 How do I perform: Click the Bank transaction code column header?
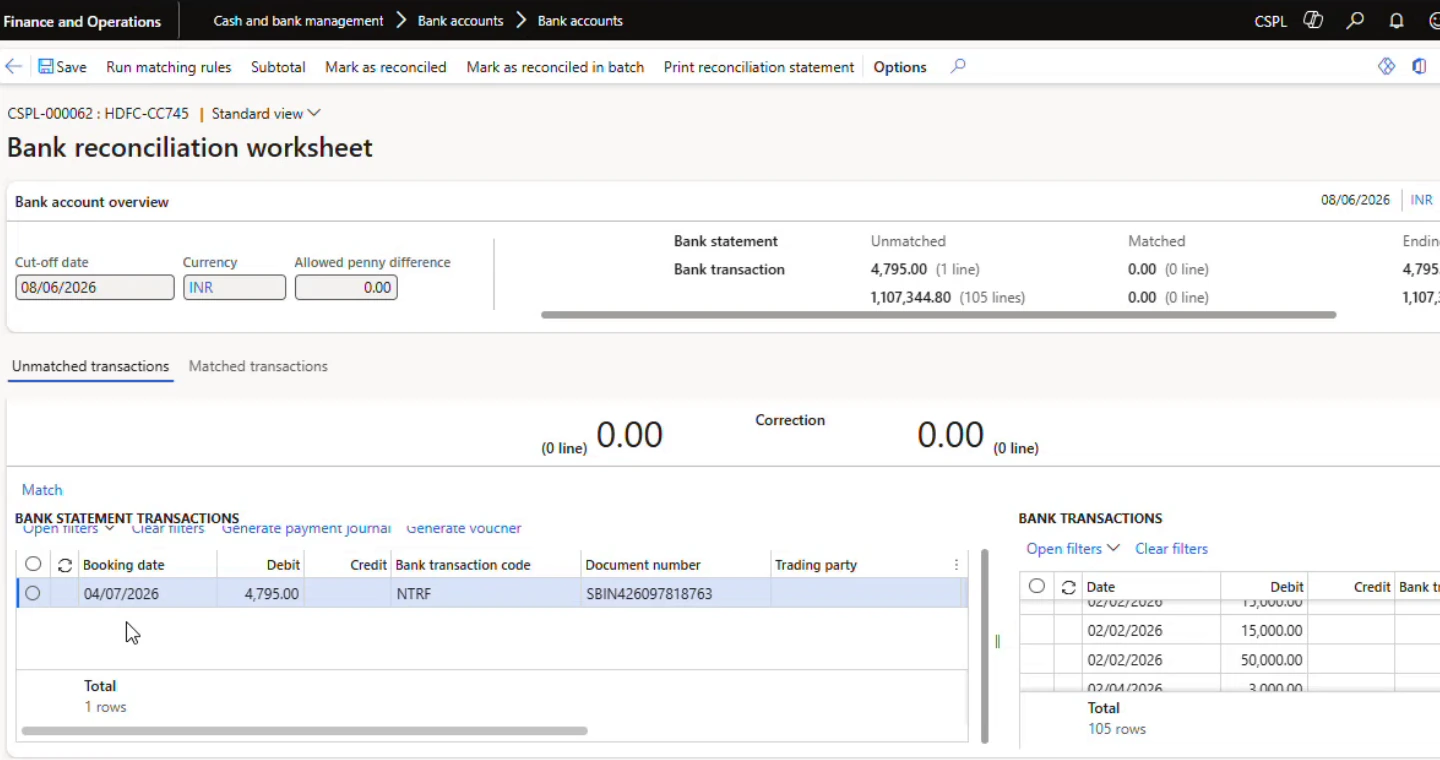(x=463, y=565)
